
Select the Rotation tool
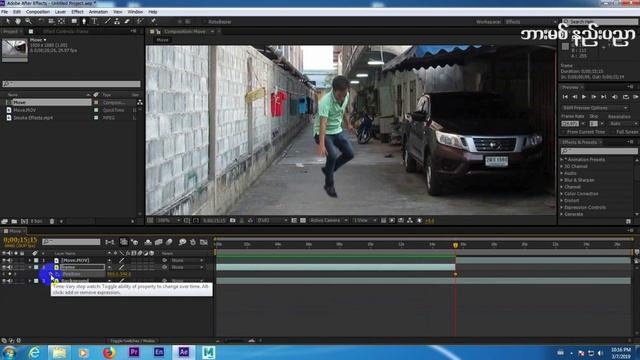point(41,21)
